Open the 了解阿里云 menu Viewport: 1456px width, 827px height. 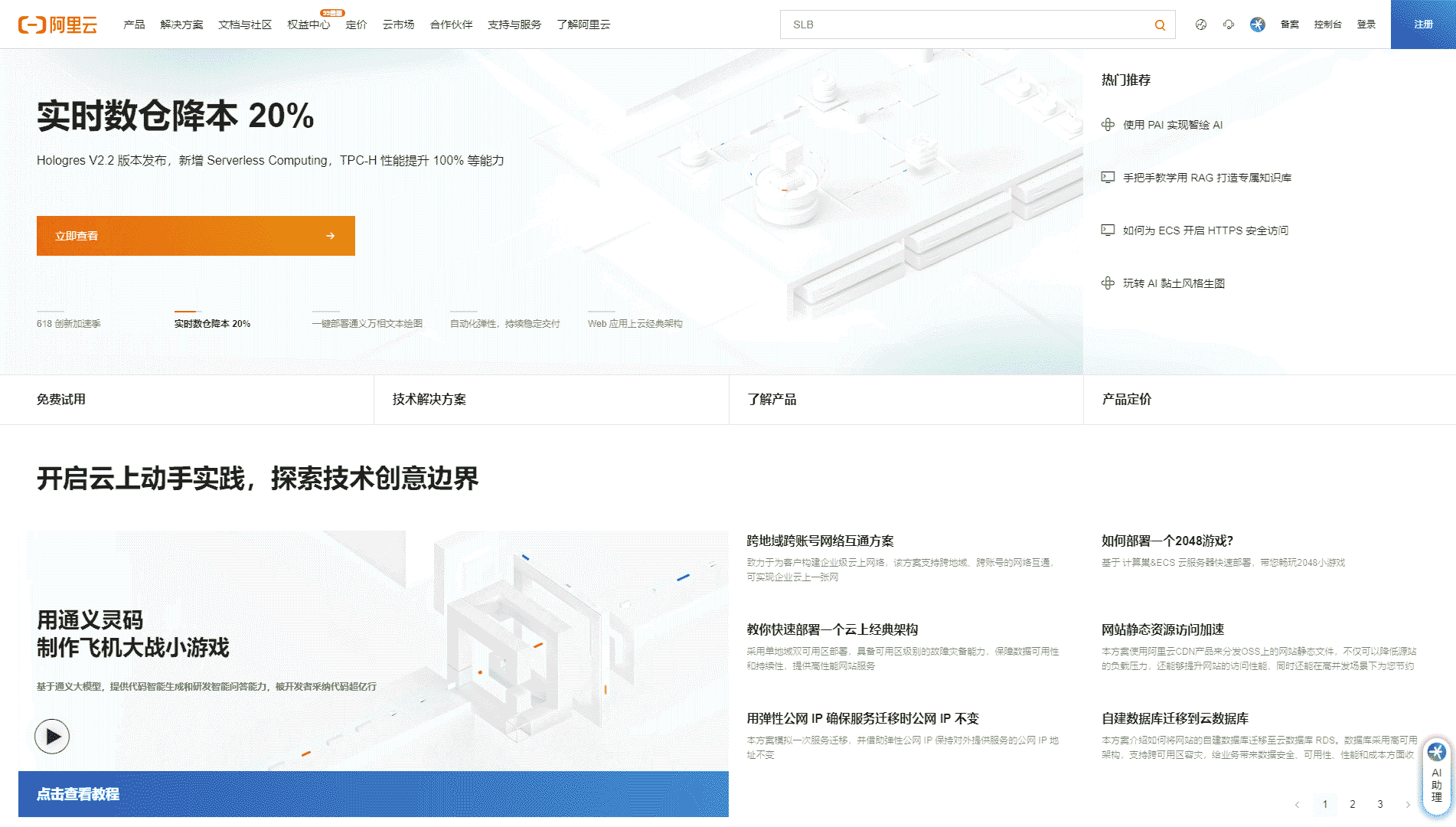(x=583, y=25)
